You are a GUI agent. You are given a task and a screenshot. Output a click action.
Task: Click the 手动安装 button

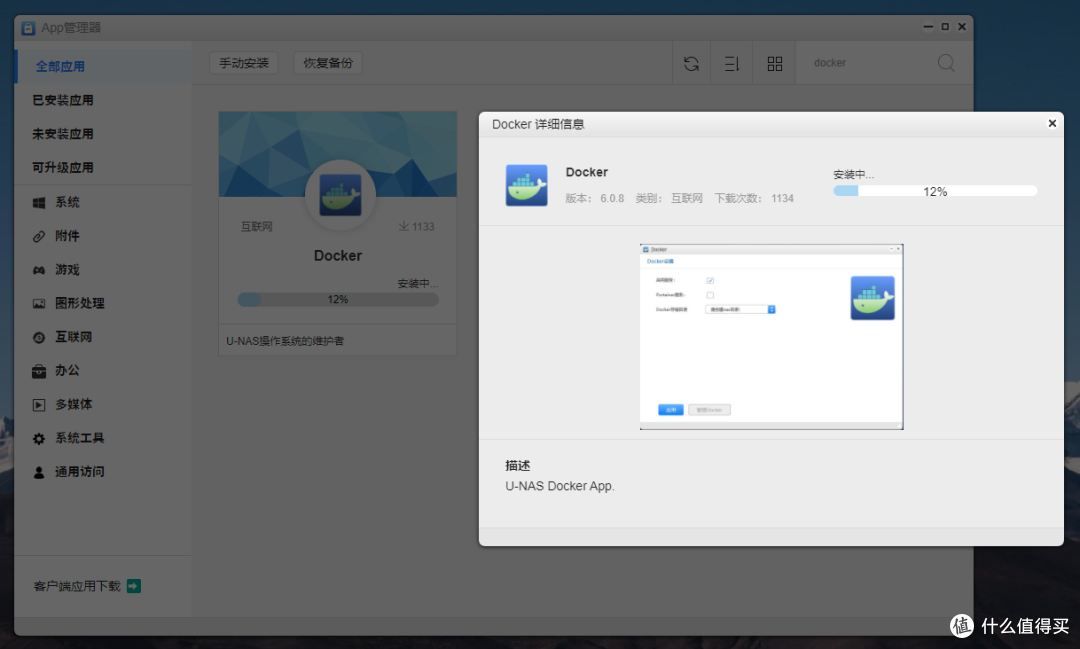pos(244,63)
